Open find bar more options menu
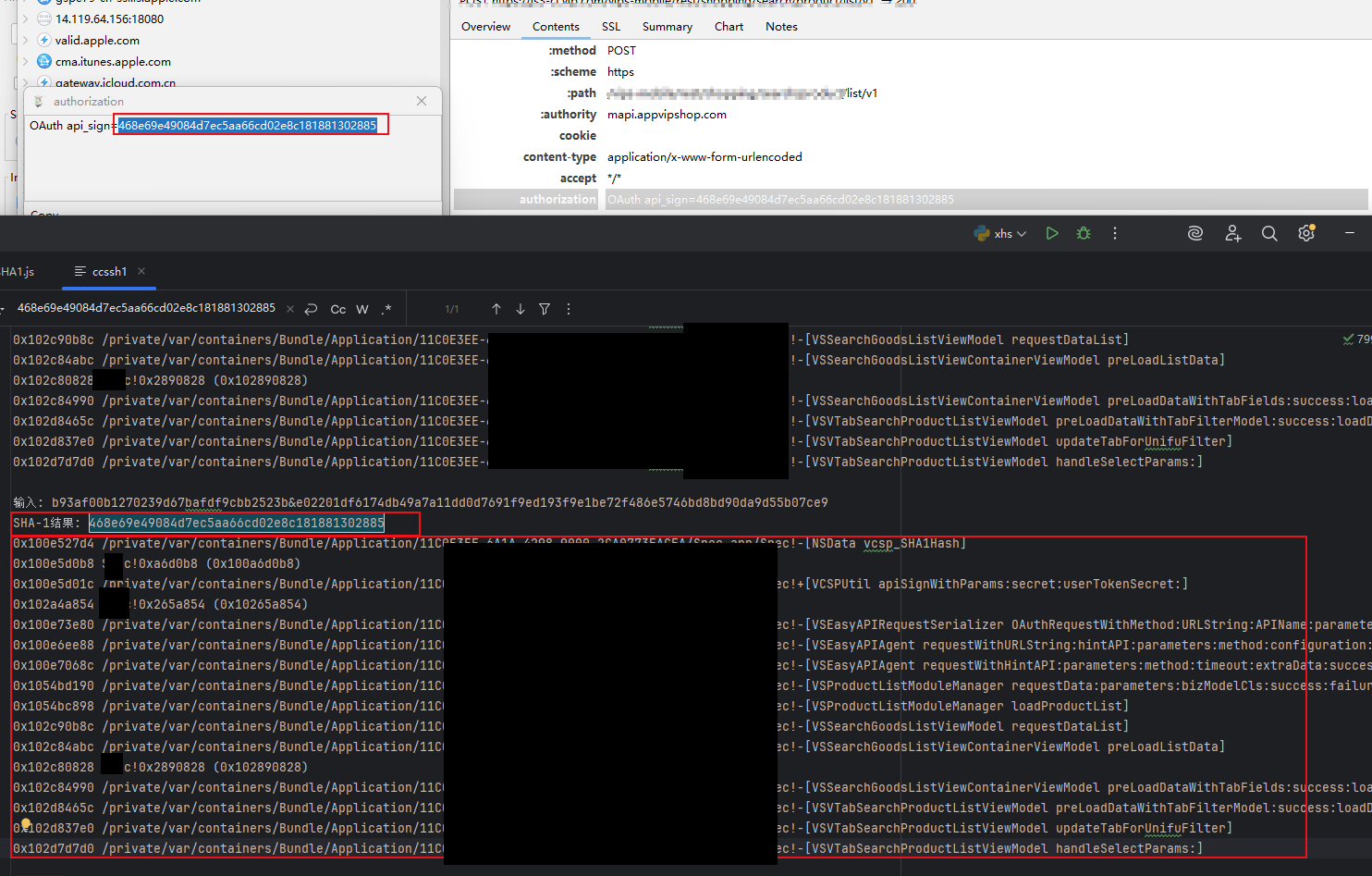 (569, 309)
